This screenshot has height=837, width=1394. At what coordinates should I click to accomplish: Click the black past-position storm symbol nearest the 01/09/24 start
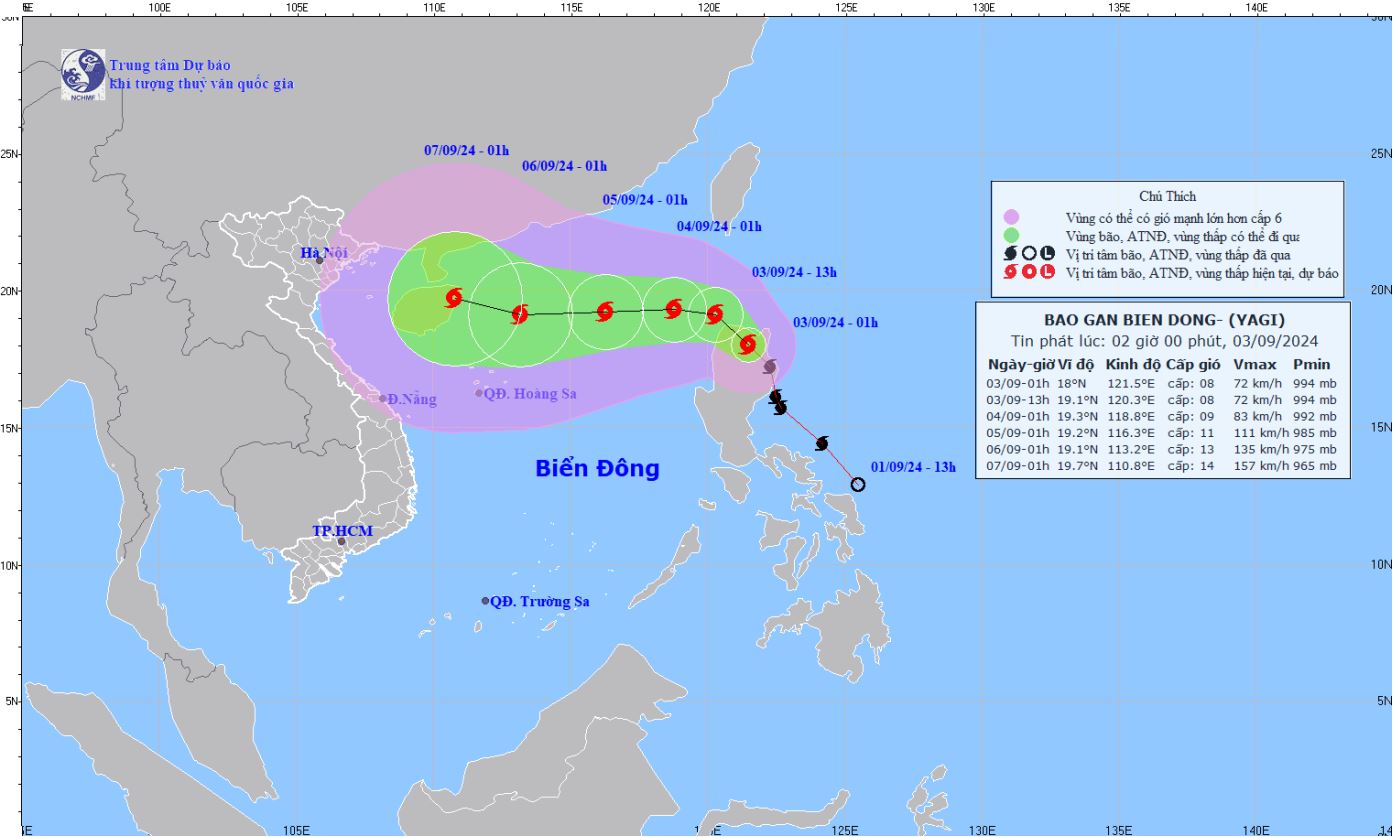click(822, 443)
